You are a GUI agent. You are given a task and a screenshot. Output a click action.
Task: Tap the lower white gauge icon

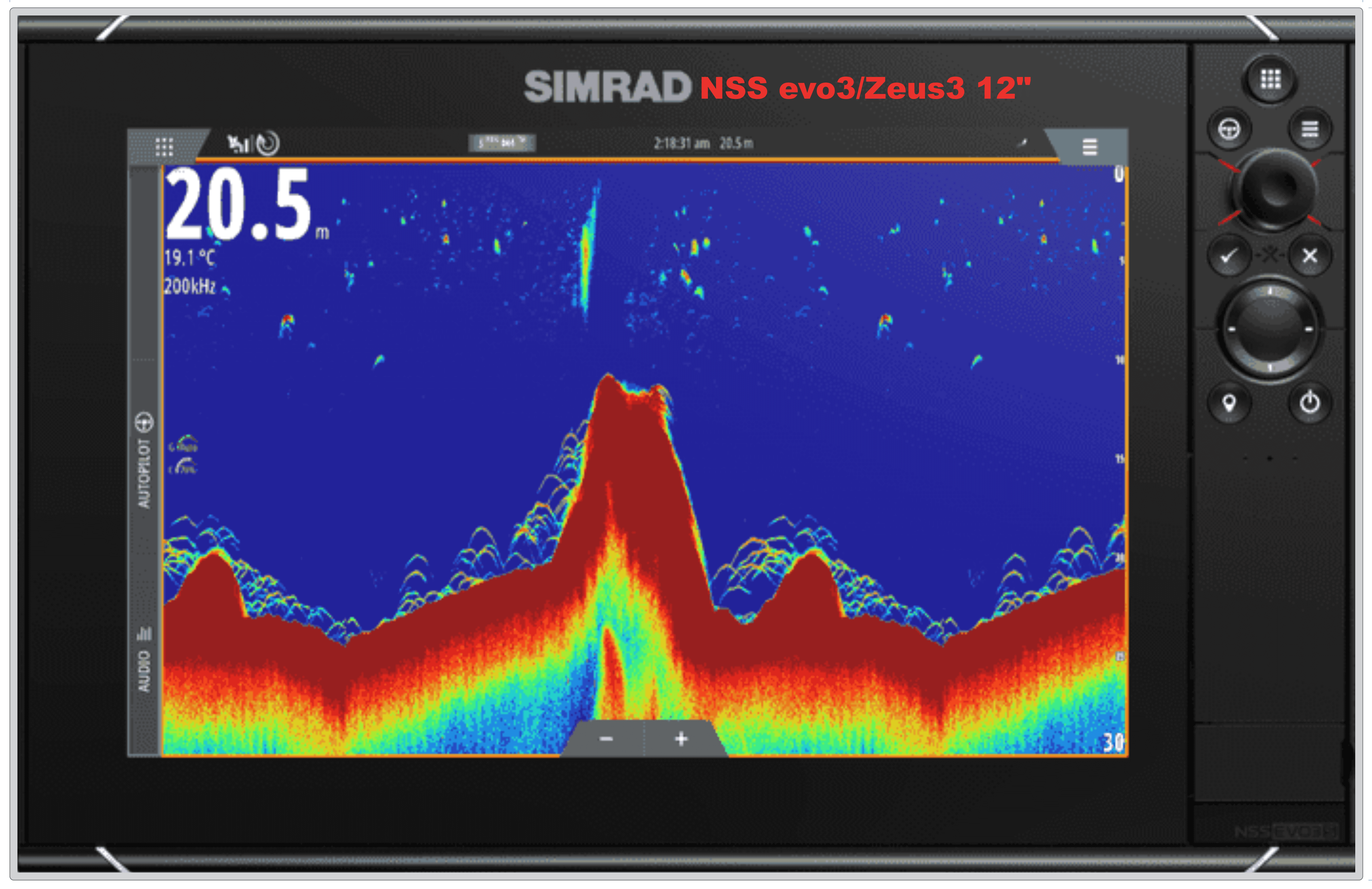[183, 465]
